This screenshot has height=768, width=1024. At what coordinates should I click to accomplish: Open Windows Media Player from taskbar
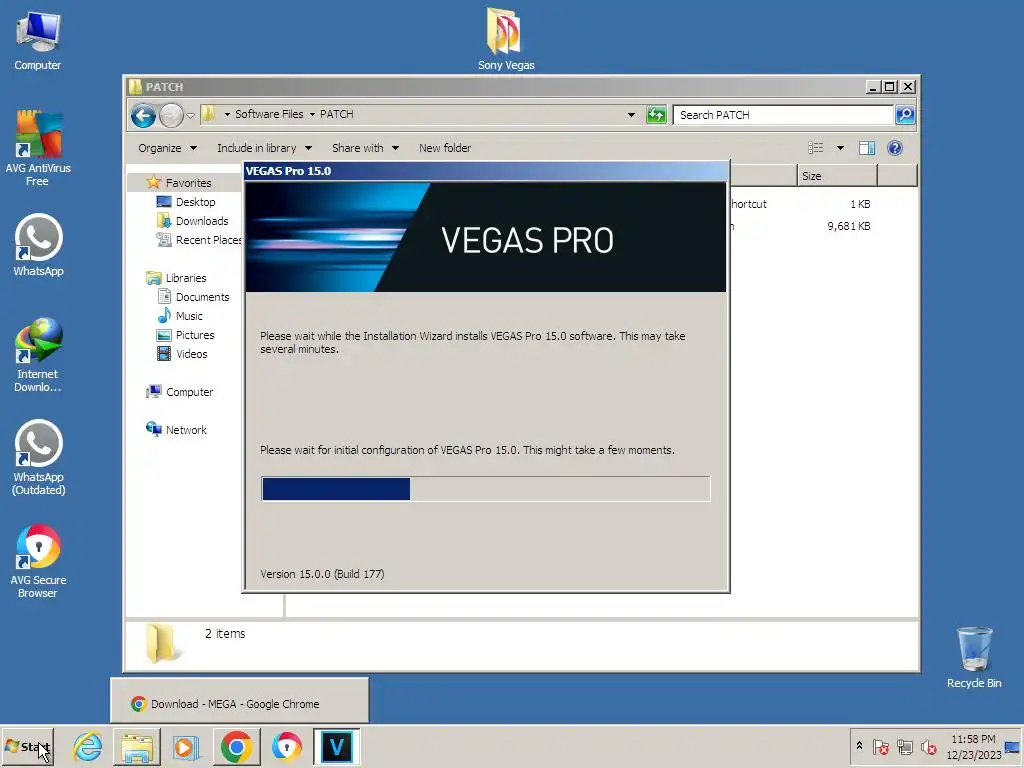(x=185, y=746)
